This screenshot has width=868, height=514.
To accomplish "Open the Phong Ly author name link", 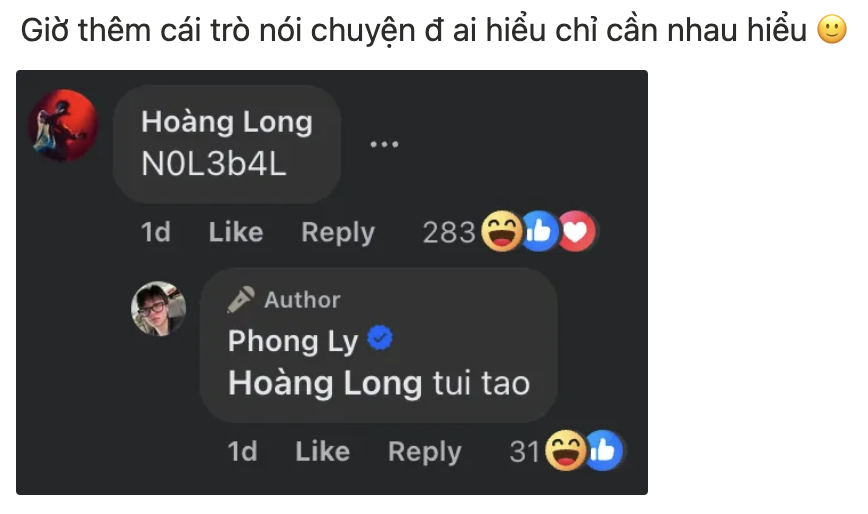I will [x=293, y=341].
